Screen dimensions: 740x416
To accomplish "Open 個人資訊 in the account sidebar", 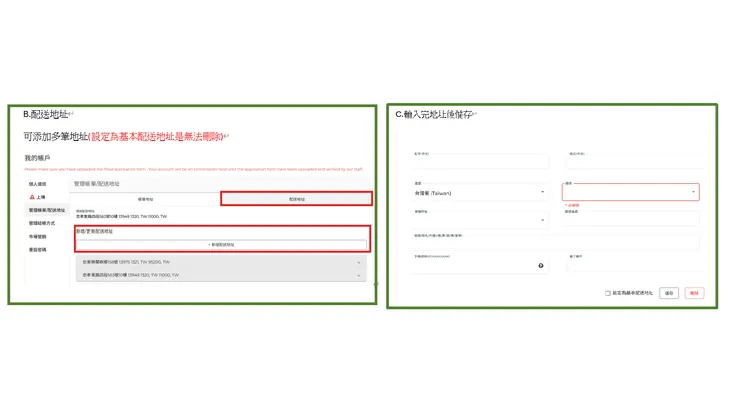I will pyautogui.click(x=38, y=184).
